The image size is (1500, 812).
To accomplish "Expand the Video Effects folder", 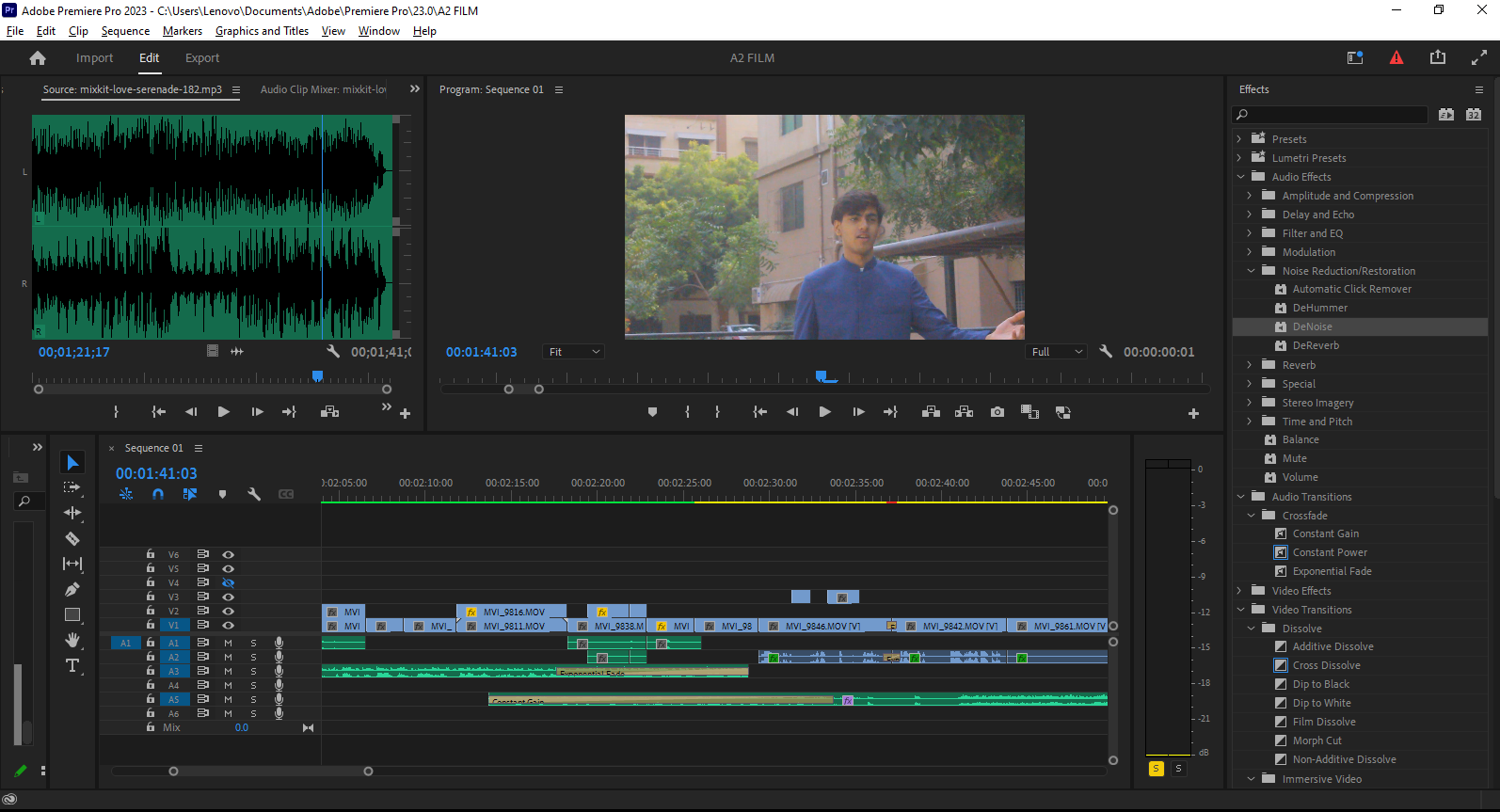I will click(x=1239, y=591).
